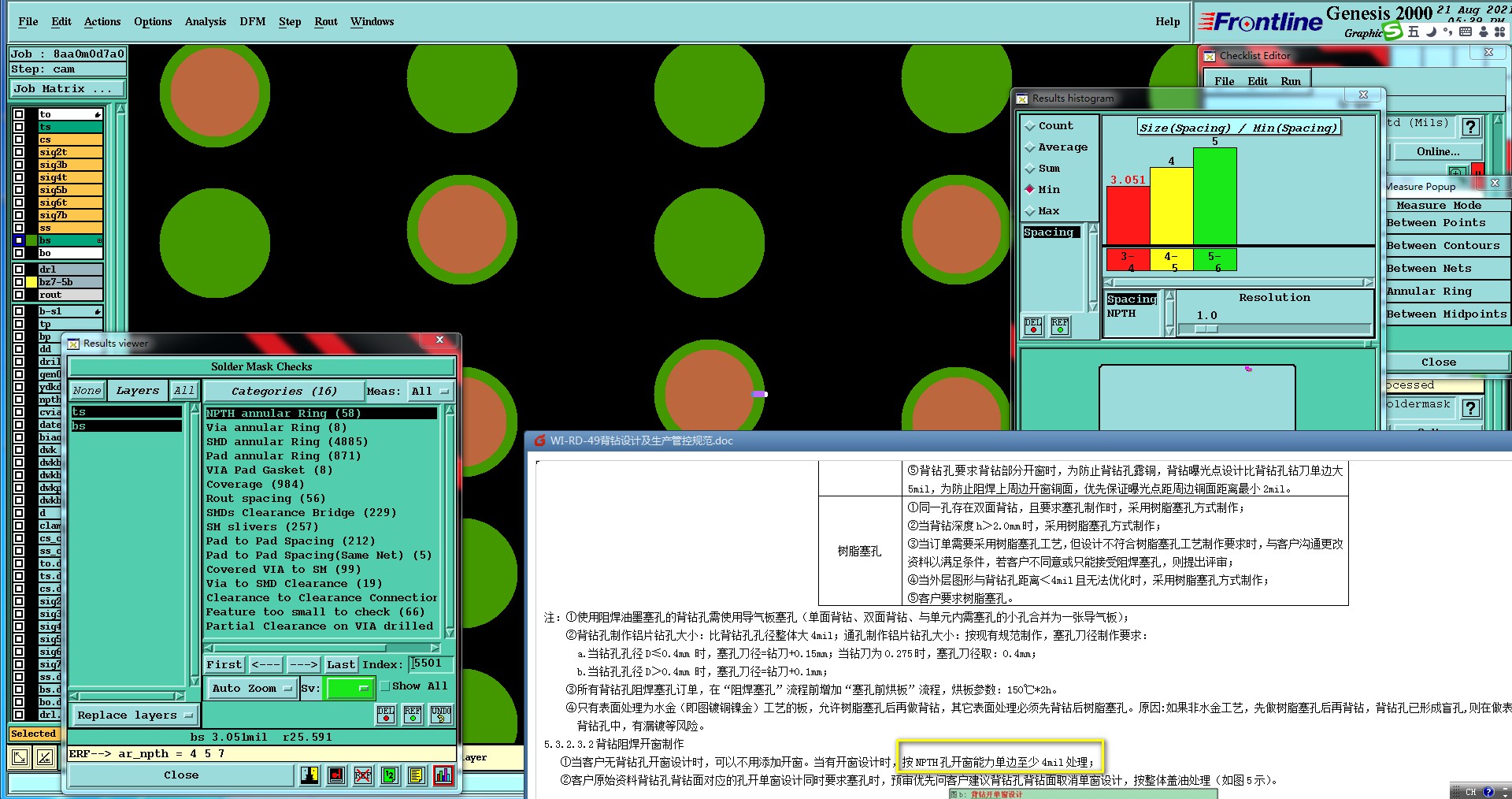Open Run menu in Checklist Editor

click(x=1291, y=81)
